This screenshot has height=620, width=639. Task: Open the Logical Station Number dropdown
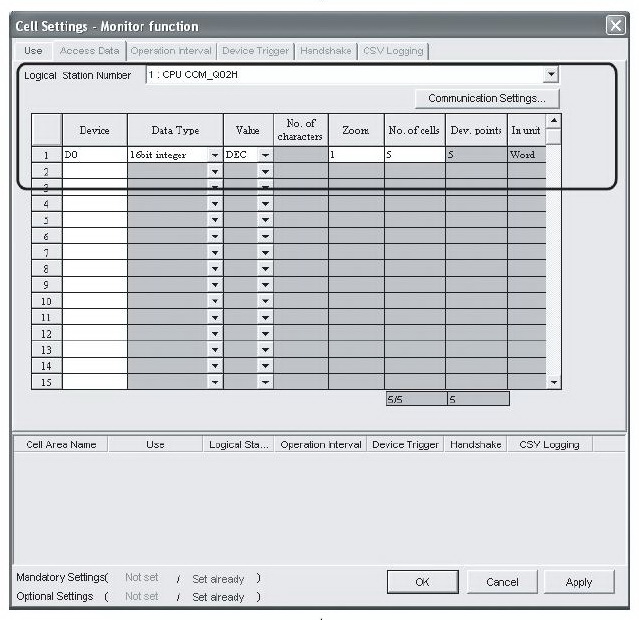pyautogui.click(x=550, y=75)
